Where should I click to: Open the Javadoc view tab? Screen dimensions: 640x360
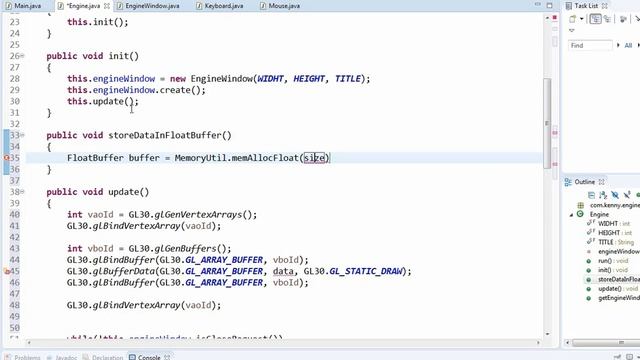click(62, 357)
